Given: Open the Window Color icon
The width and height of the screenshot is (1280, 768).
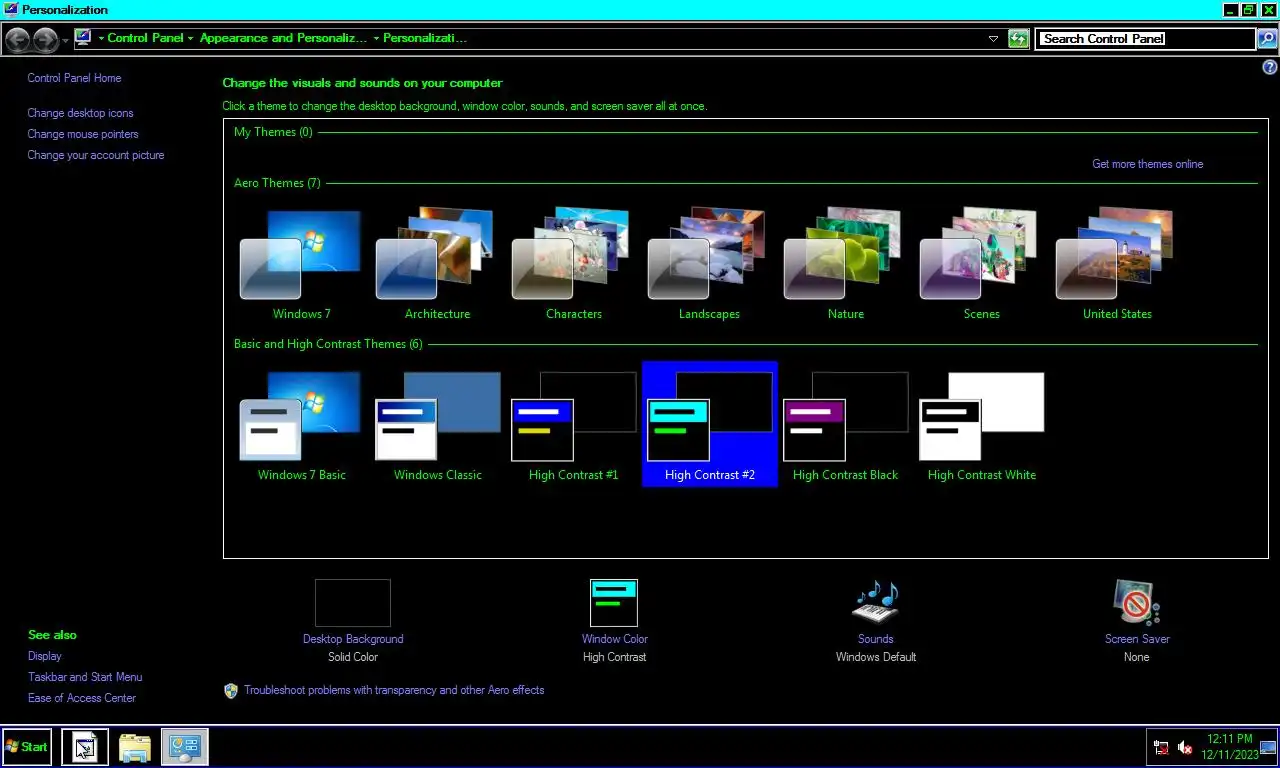Looking at the screenshot, I should (614, 603).
